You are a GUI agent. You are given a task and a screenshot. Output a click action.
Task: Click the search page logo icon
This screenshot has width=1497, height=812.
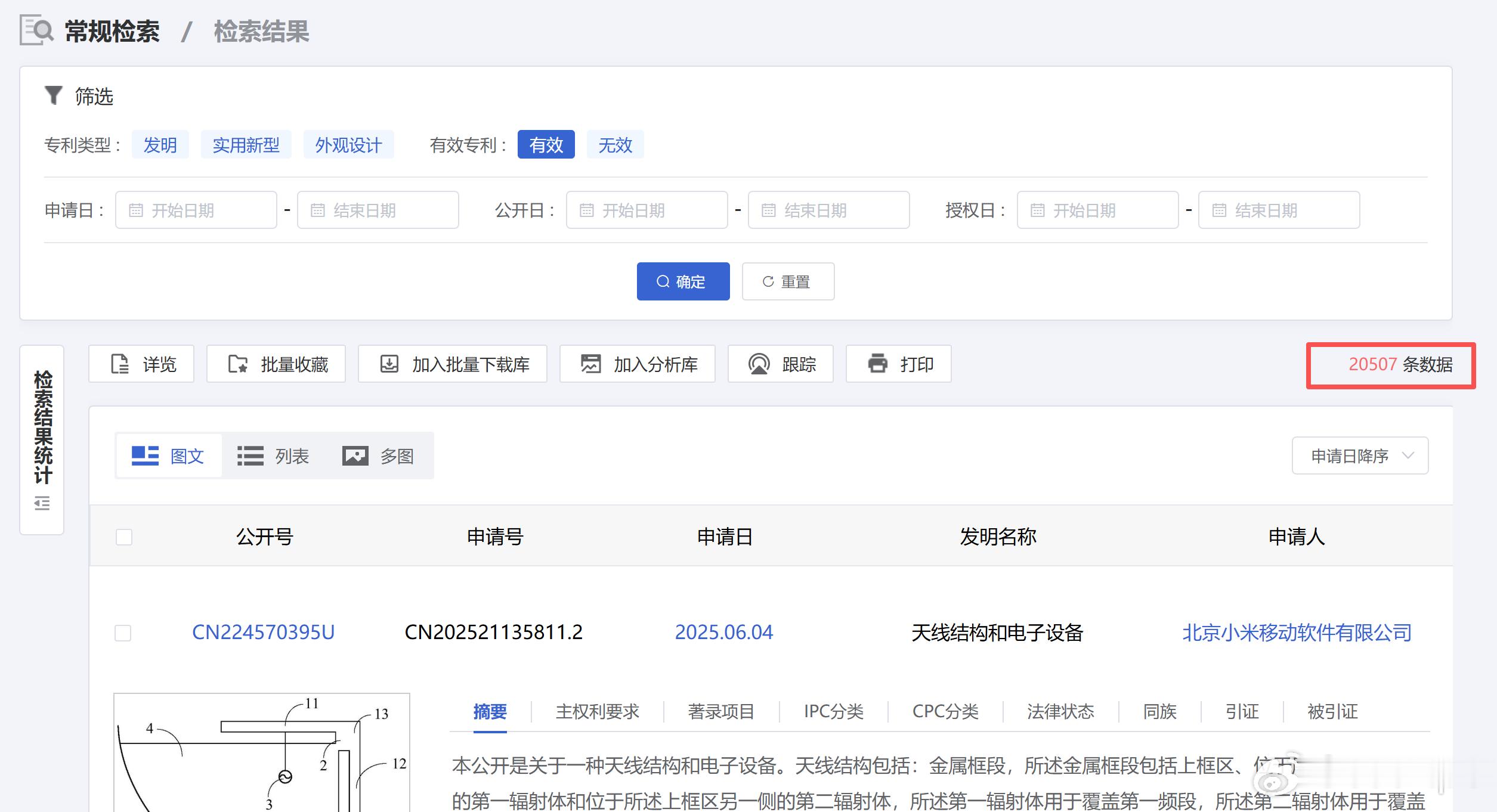click(37, 30)
